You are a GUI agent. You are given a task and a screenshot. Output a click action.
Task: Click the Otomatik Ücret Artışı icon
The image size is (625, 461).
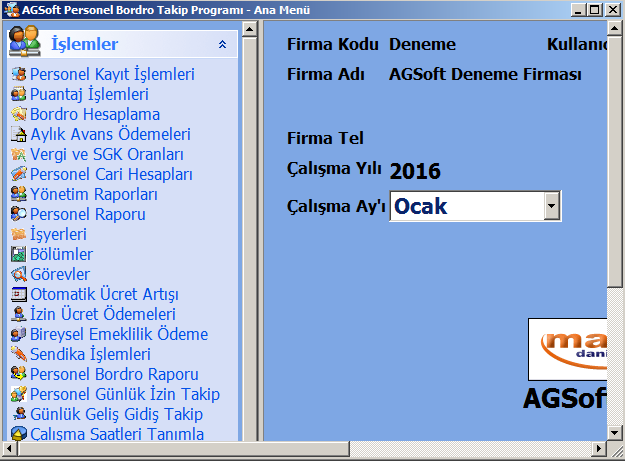[18, 294]
